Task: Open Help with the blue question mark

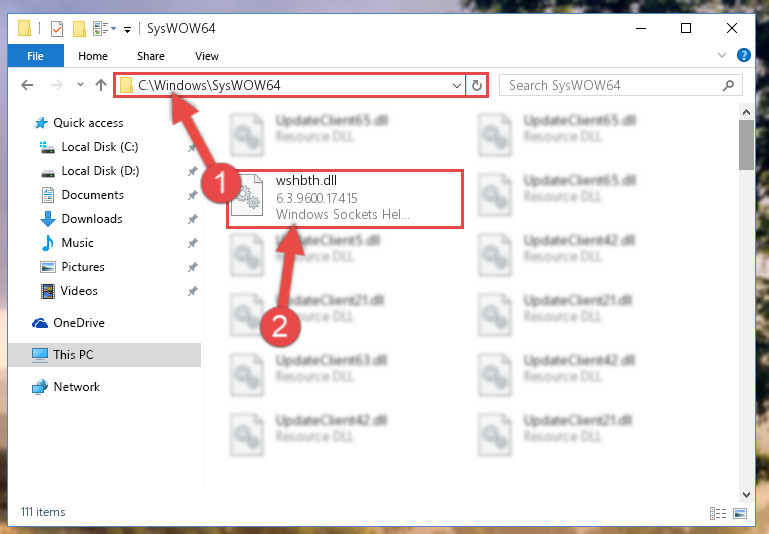Action: 743,55
